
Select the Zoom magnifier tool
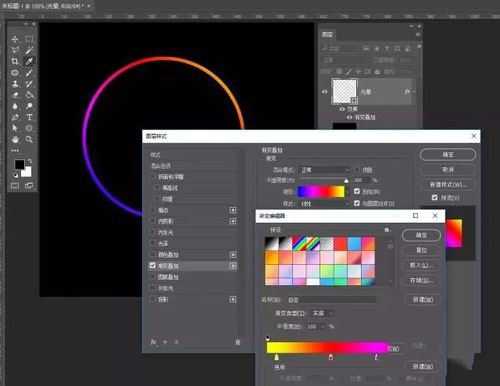tap(29, 139)
